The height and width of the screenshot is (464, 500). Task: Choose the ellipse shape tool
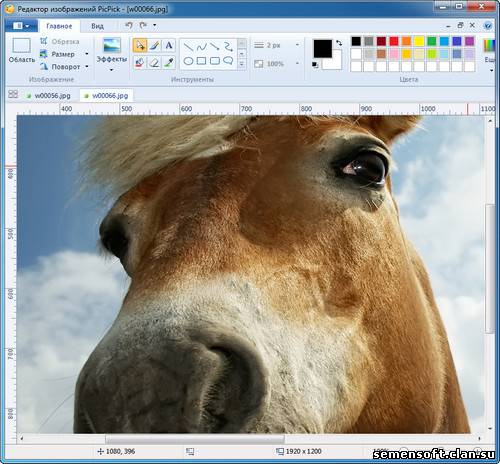point(188,61)
